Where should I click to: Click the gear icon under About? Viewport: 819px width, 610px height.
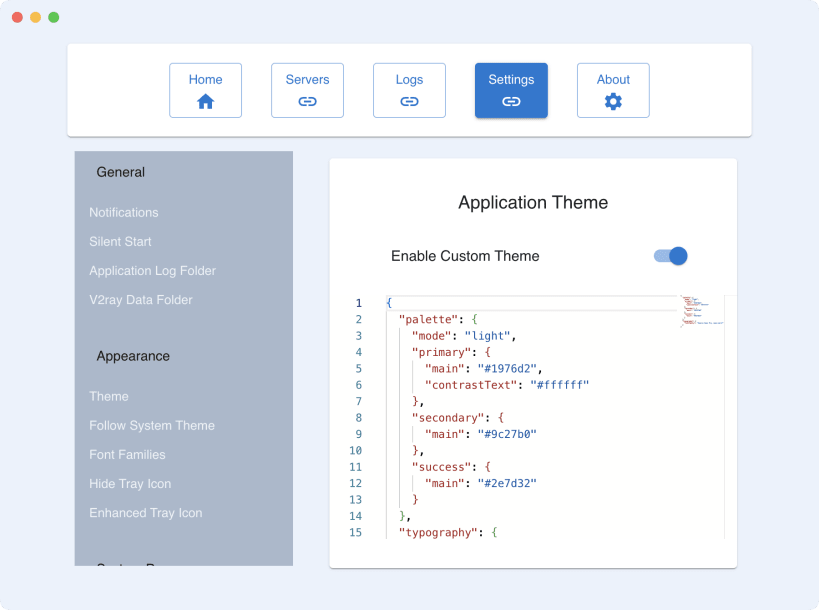pos(613,101)
